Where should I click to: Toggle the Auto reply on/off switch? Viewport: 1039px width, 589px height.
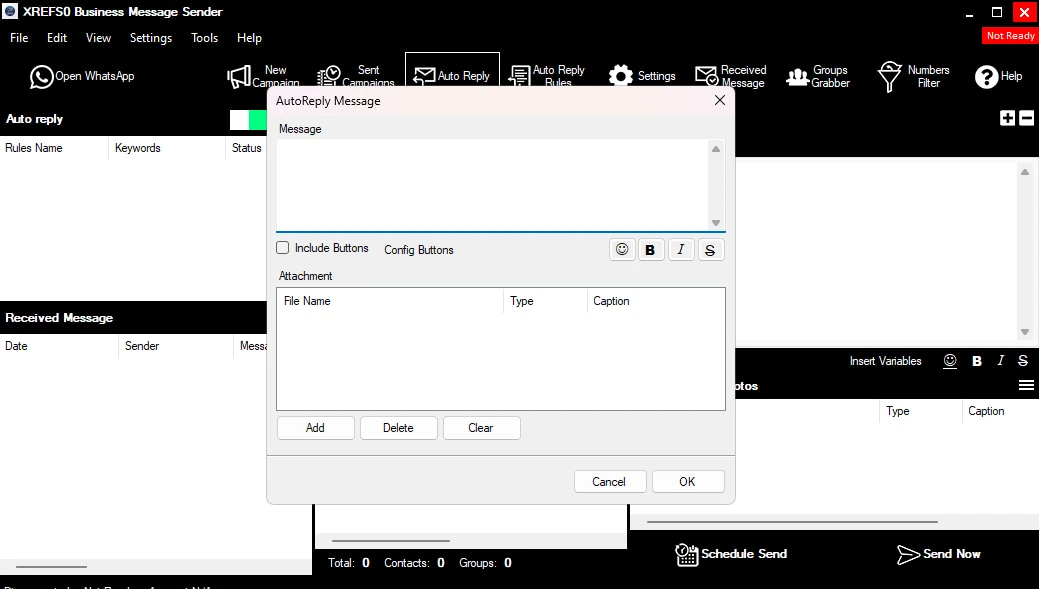click(x=248, y=120)
